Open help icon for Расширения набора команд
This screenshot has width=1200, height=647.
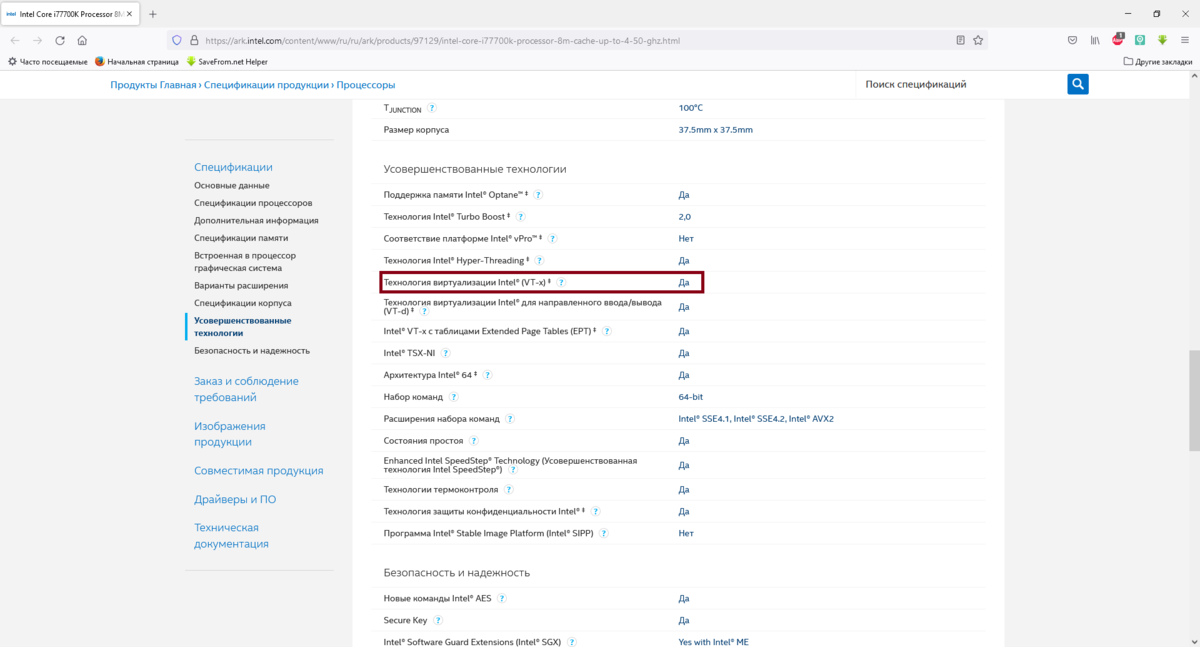(x=509, y=419)
